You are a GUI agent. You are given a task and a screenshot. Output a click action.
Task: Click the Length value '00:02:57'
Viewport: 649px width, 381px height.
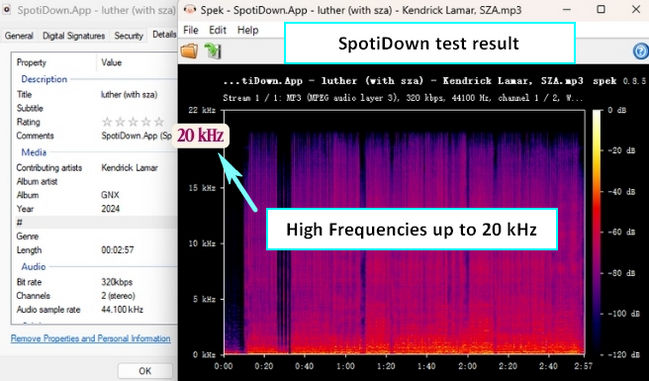click(118, 250)
